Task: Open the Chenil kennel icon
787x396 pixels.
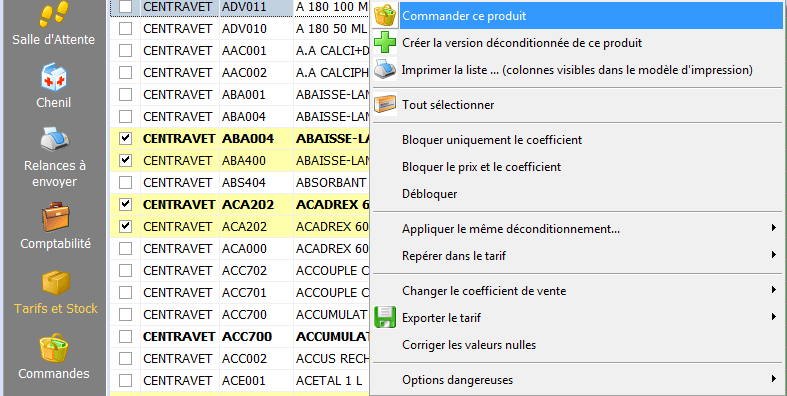Action: (x=54, y=77)
